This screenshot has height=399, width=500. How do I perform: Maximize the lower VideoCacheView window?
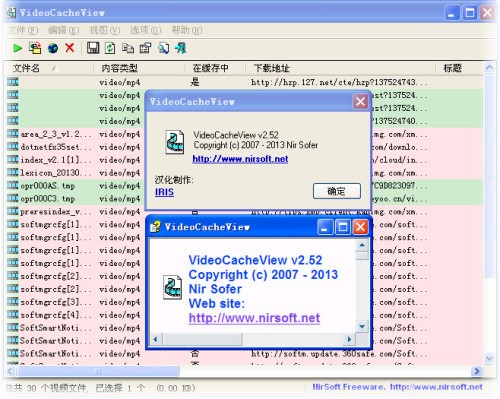pyautogui.click(x=343, y=227)
